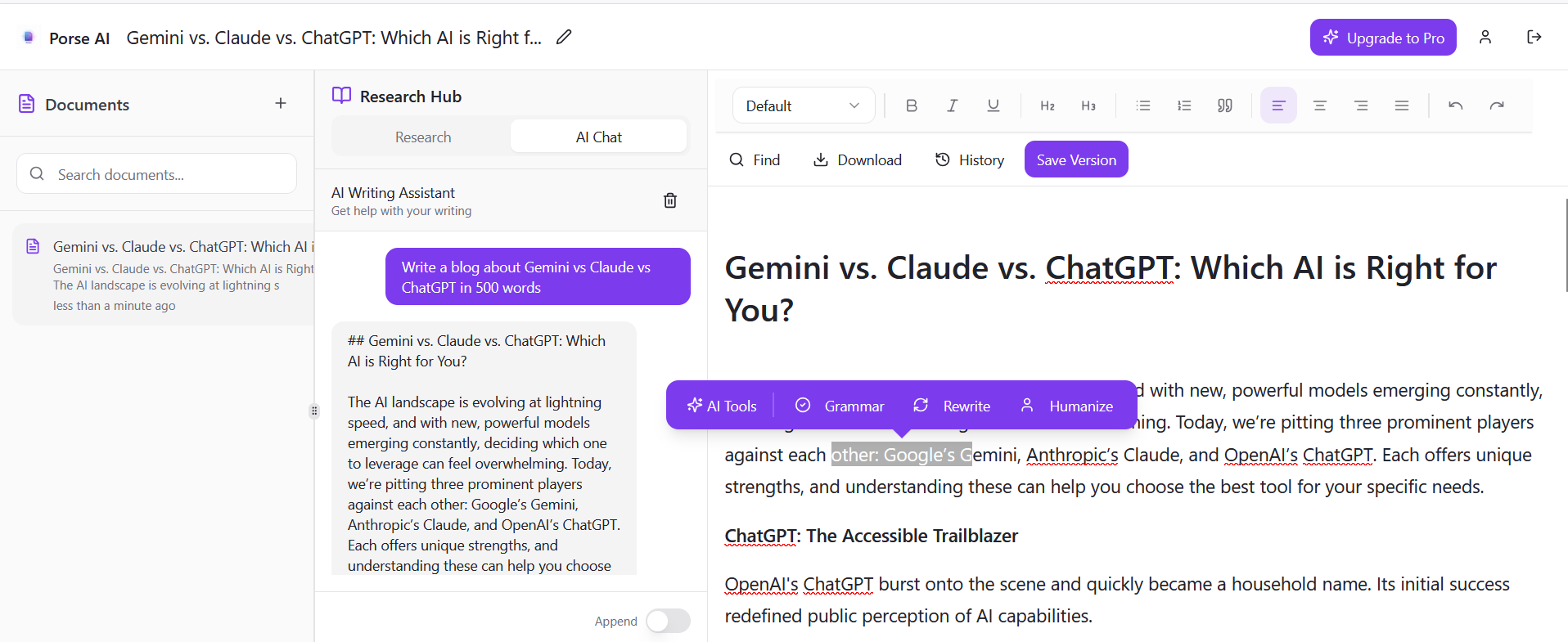This screenshot has height=642, width=1568.
Task: Run Grammar check on selection
Action: (x=840, y=406)
